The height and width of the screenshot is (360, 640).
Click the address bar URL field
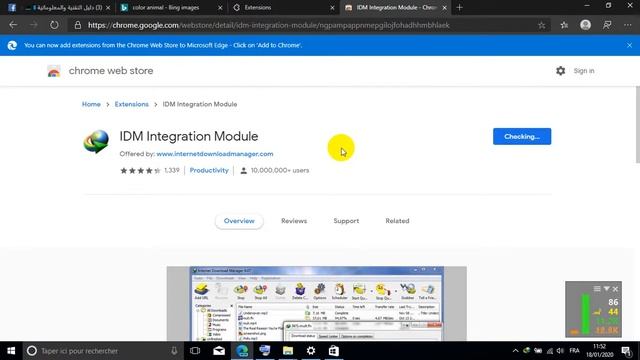coord(310,25)
